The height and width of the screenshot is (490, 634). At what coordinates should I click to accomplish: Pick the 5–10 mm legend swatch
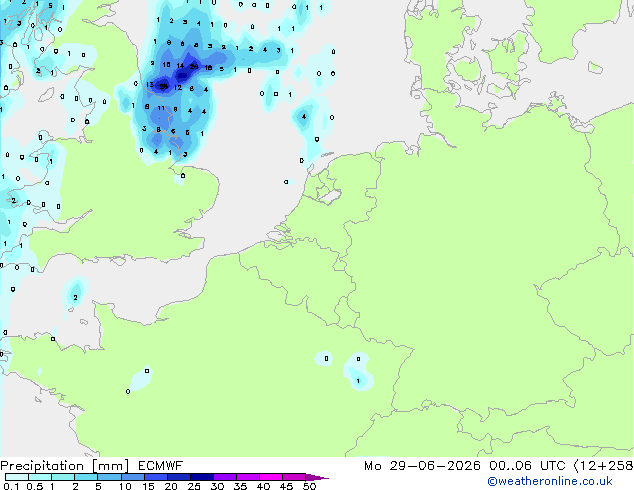click(x=109, y=477)
